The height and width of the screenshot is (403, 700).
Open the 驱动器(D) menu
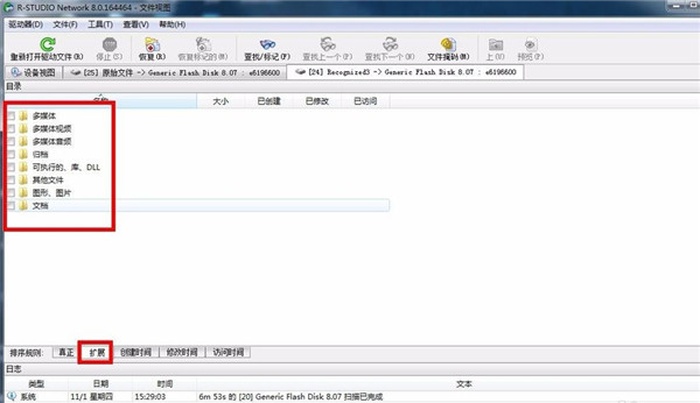pyautogui.click(x=26, y=25)
